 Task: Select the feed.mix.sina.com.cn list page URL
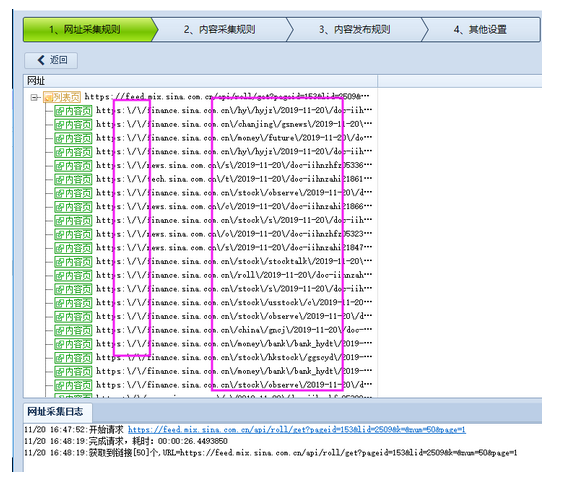pyautogui.click(x=227, y=96)
